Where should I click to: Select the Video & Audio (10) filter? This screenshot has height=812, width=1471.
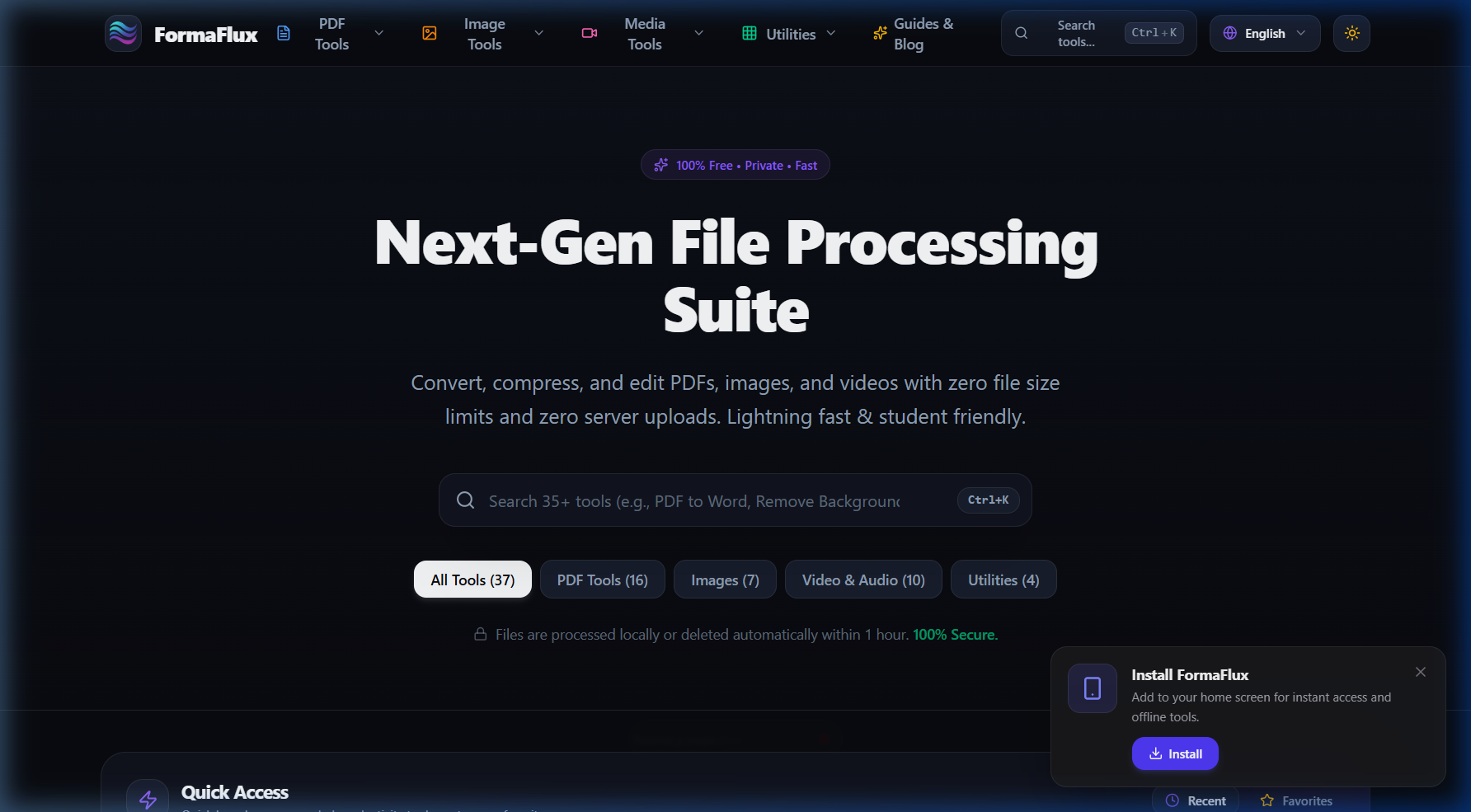(x=863, y=580)
